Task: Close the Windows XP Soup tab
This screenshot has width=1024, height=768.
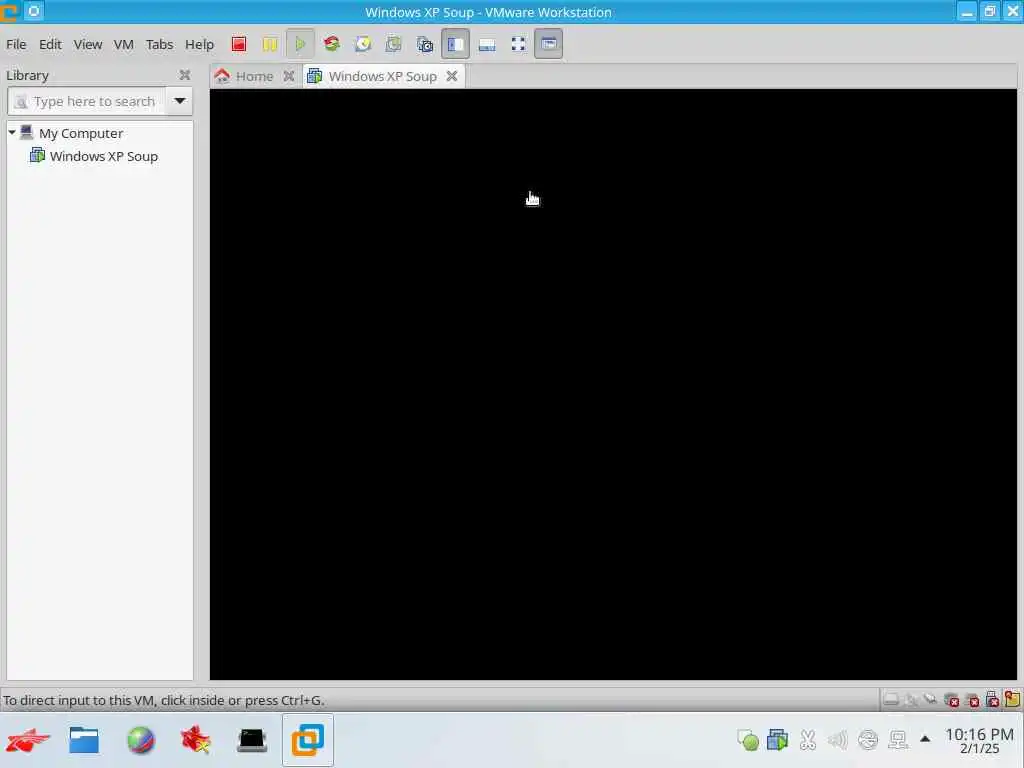Action: pos(452,76)
